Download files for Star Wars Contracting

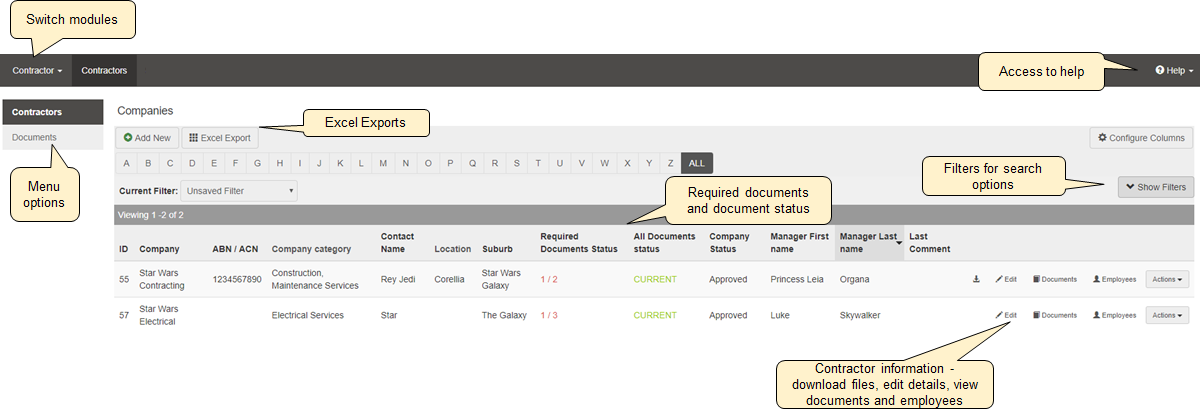[975, 279]
